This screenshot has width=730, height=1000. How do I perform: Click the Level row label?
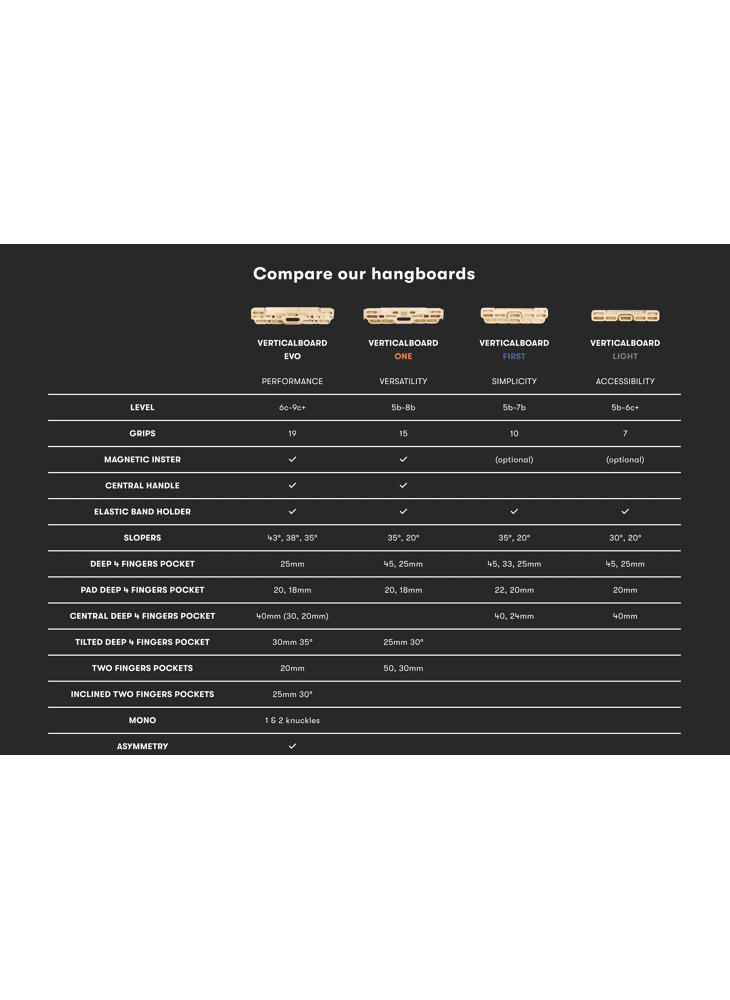point(142,407)
